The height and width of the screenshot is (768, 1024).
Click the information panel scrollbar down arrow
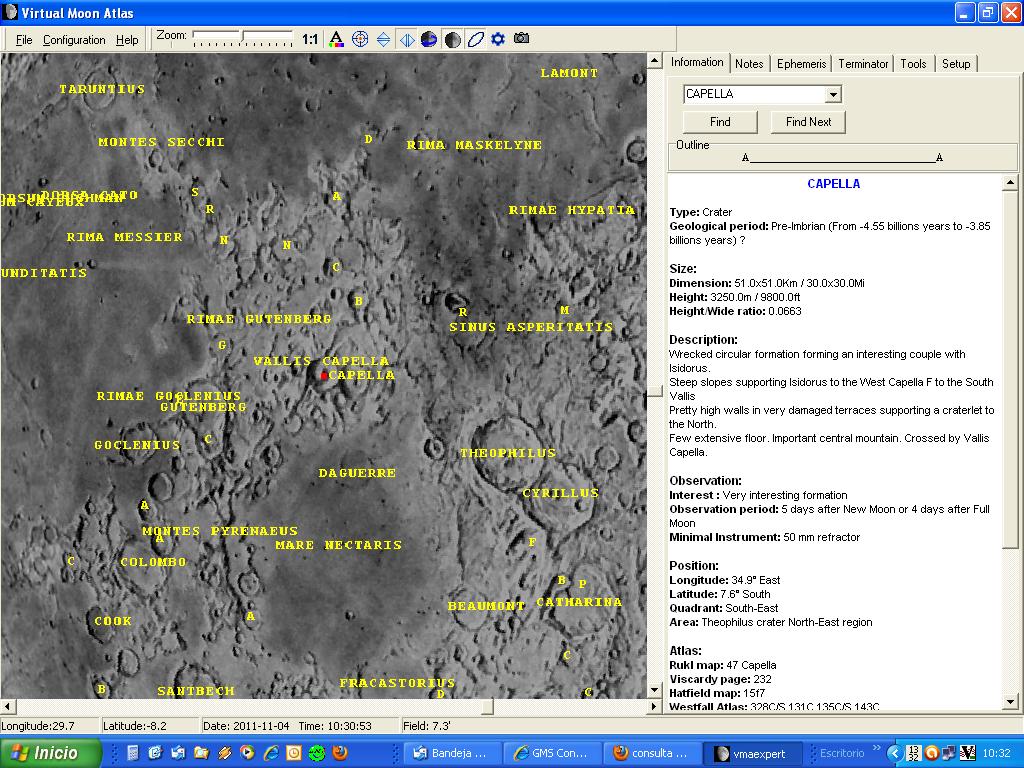(1010, 703)
